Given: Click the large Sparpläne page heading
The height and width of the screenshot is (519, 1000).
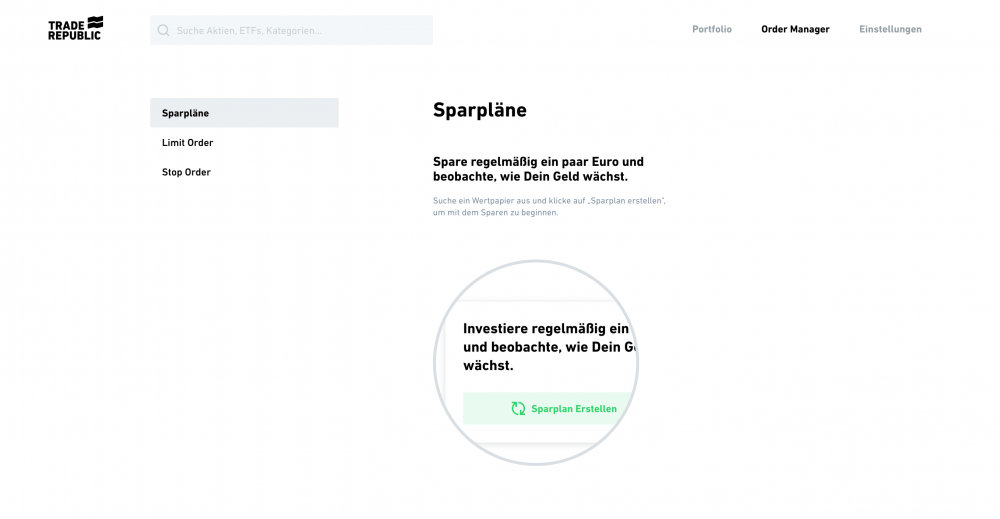Looking at the screenshot, I should tap(480, 110).
